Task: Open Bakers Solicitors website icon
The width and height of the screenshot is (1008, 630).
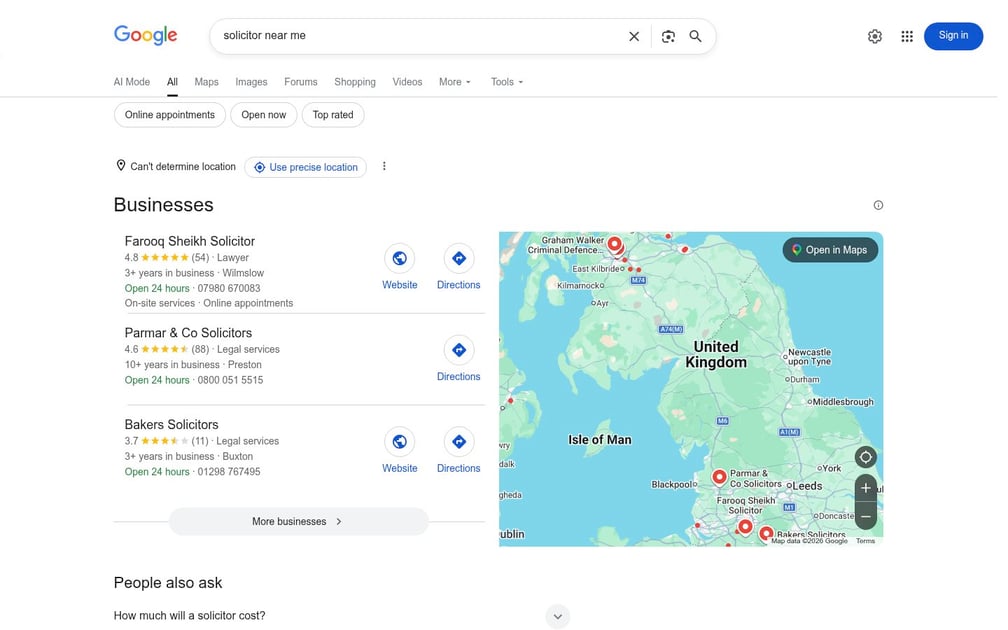Action: pos(400,442)
